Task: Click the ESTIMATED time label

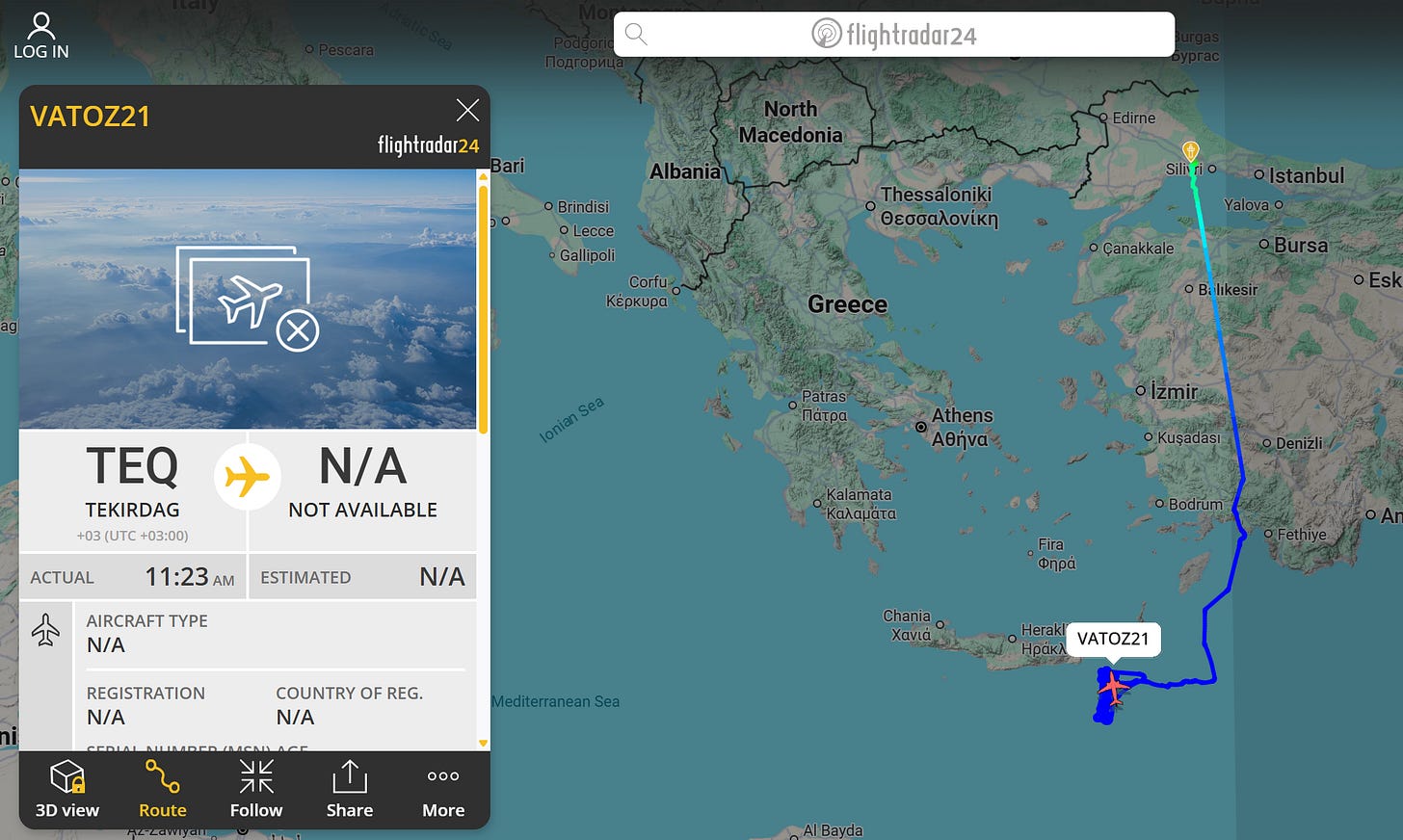Action: coord(305,578)
